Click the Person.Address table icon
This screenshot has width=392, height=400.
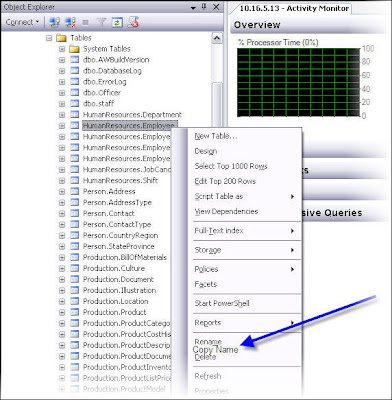coord(75,192)
